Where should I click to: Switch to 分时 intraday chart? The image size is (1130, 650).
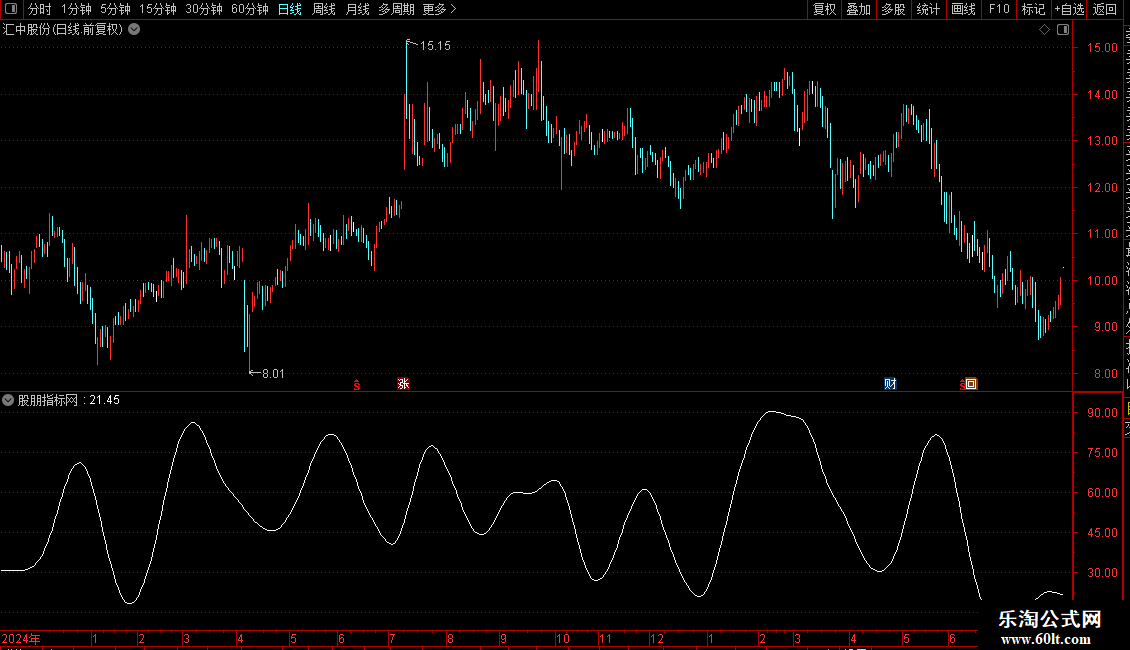pyautogui.click(x=40, y=9)
